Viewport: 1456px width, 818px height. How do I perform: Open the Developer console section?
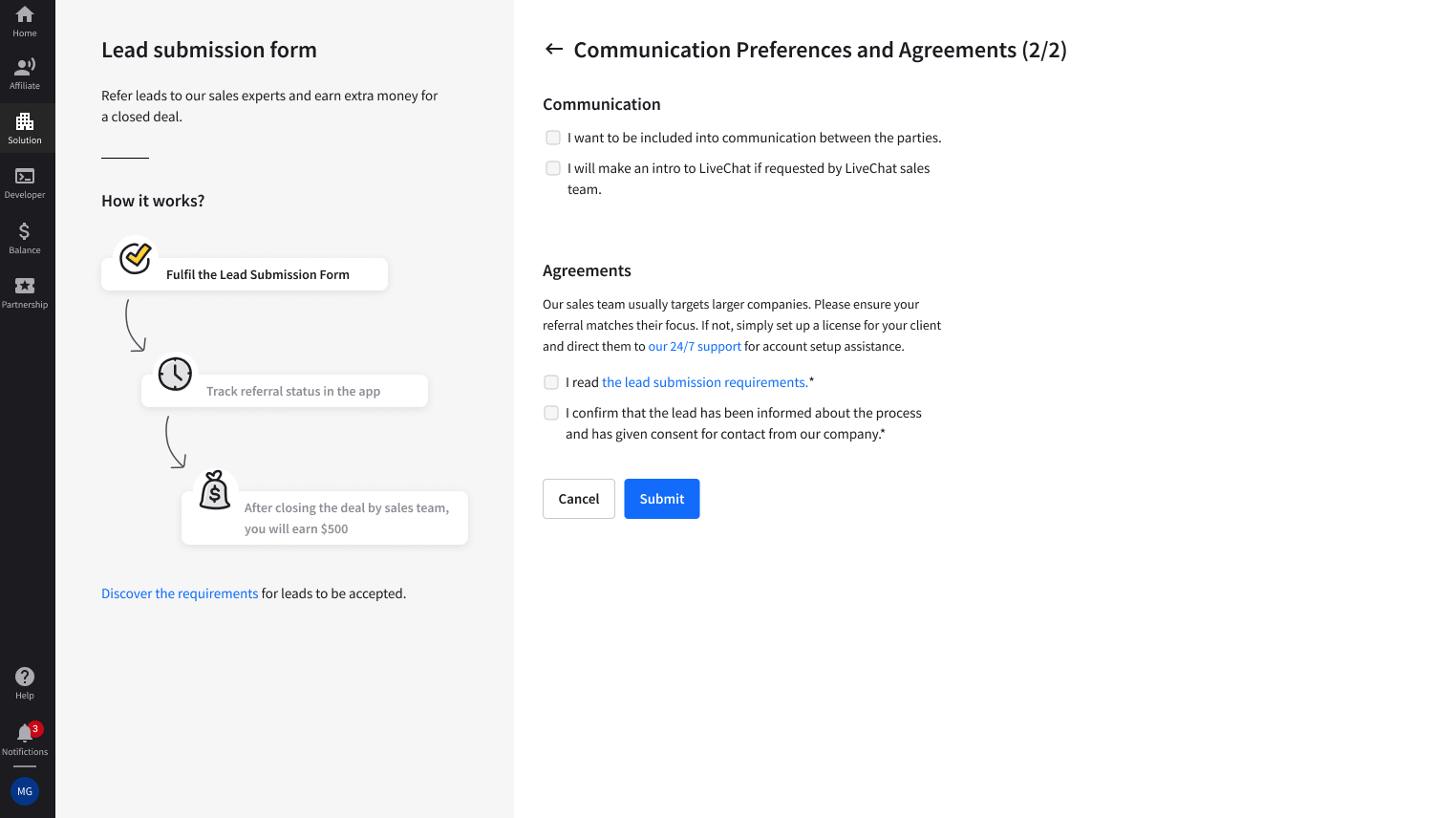(25, 182)
